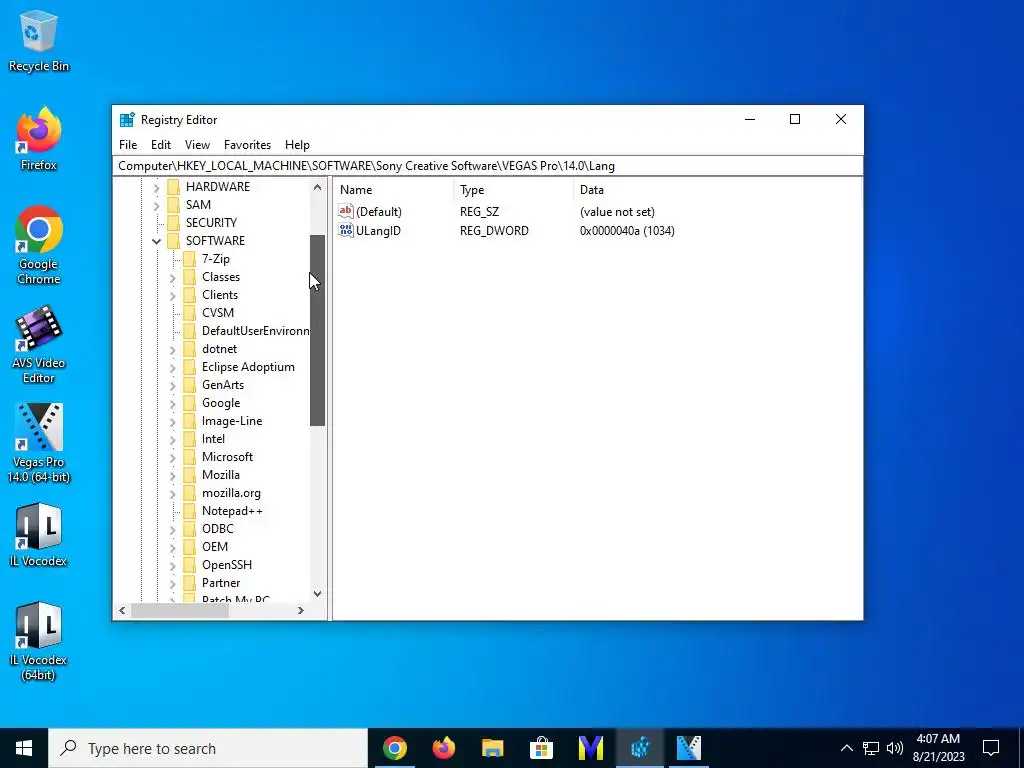Image resolution: width=1024 pixels, height=768 pixels.
Task: Click the Registry Editor taskbar icon
Action: [639, 748]
